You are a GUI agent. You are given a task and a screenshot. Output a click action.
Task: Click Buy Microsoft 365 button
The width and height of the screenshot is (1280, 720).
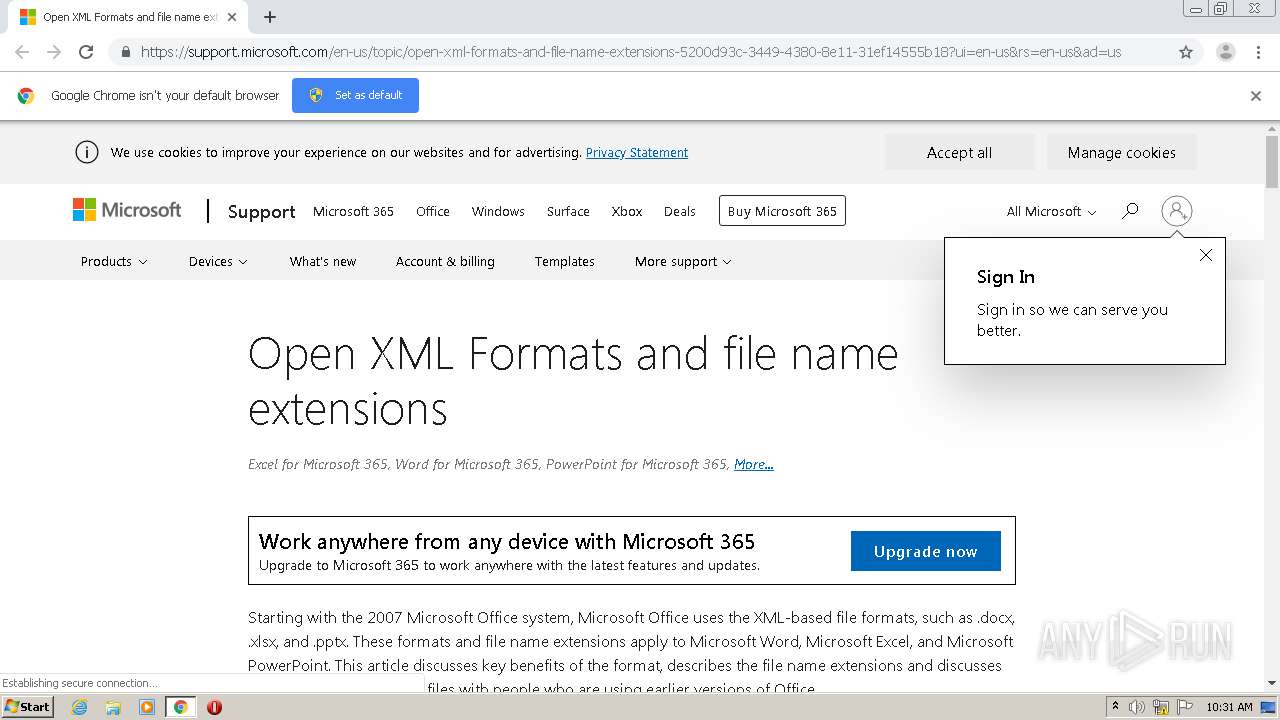782,211
